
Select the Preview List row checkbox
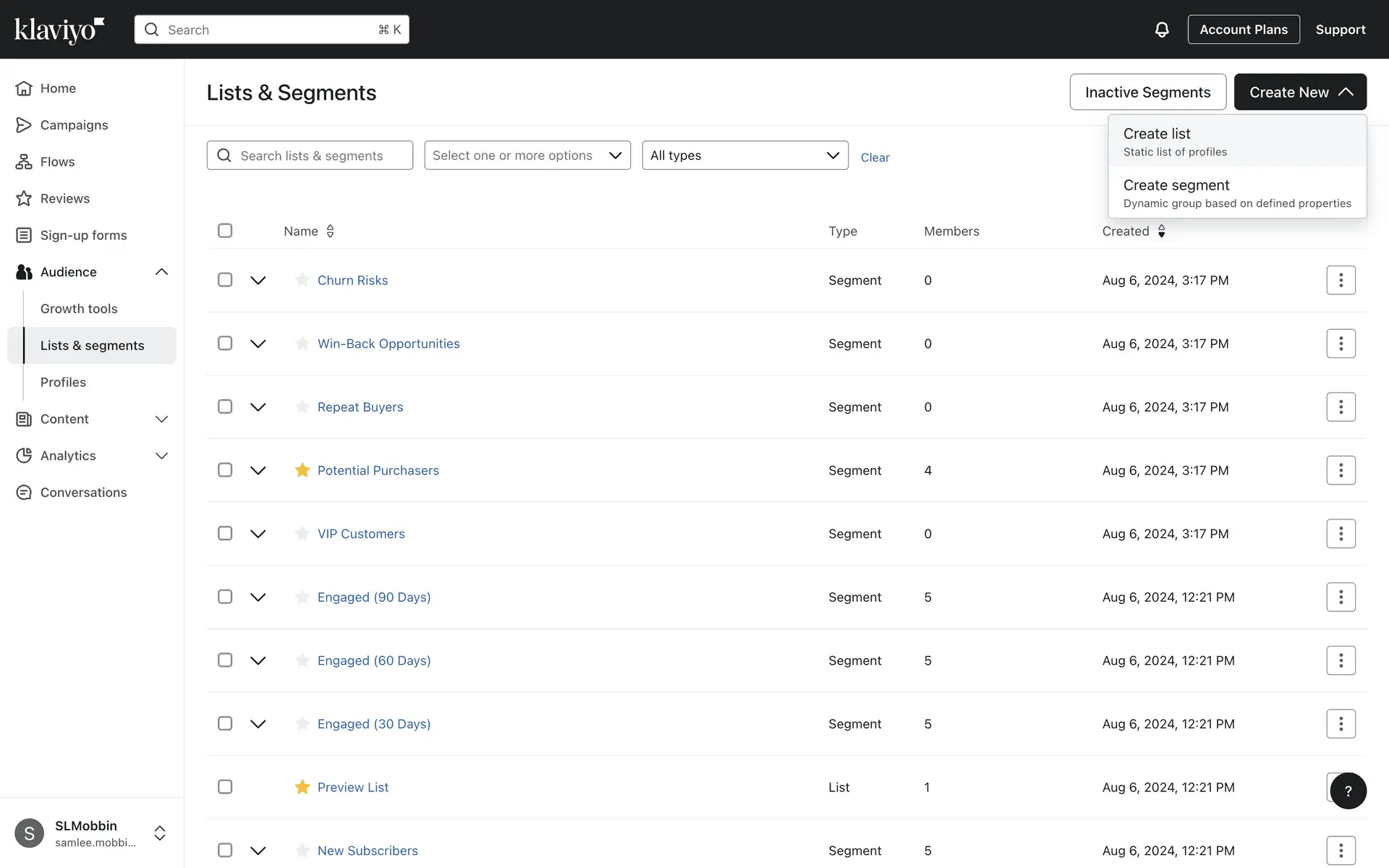225,787
